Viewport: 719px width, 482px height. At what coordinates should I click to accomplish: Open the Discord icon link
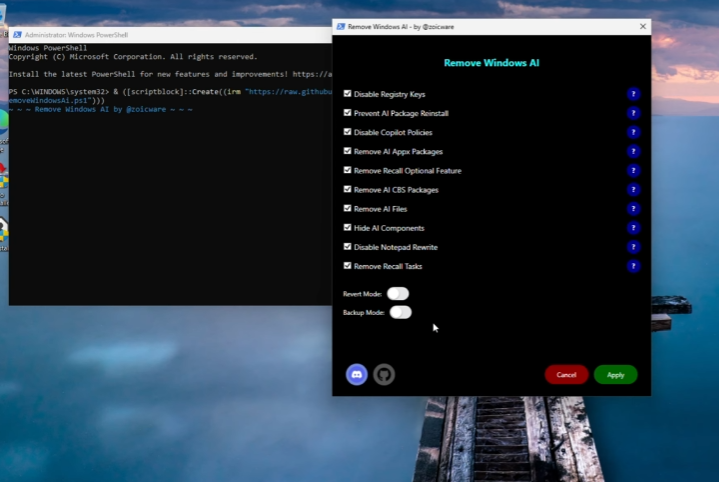pos(357,374)
